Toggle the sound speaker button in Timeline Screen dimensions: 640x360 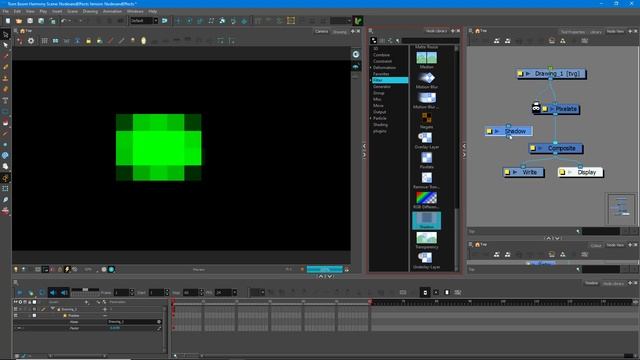[x=53, y=292]
